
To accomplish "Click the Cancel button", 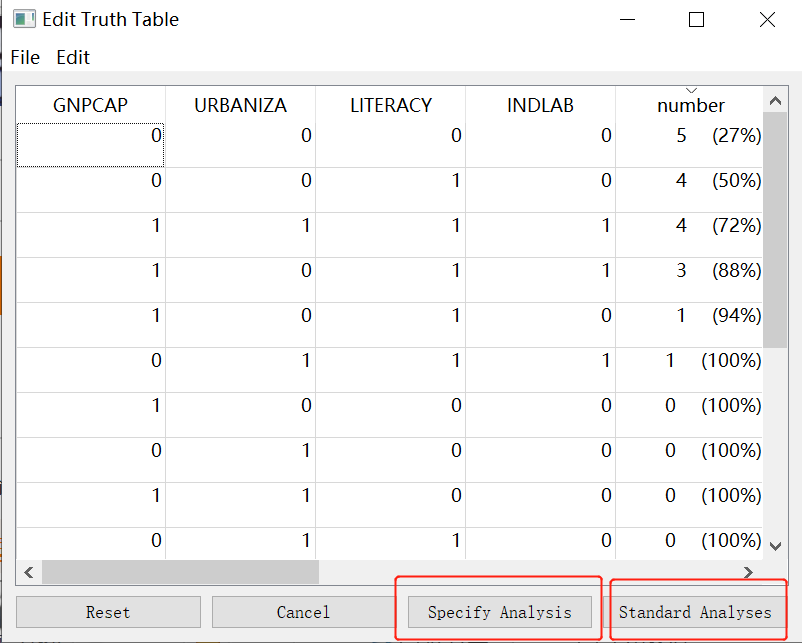I will pos(303,612).
